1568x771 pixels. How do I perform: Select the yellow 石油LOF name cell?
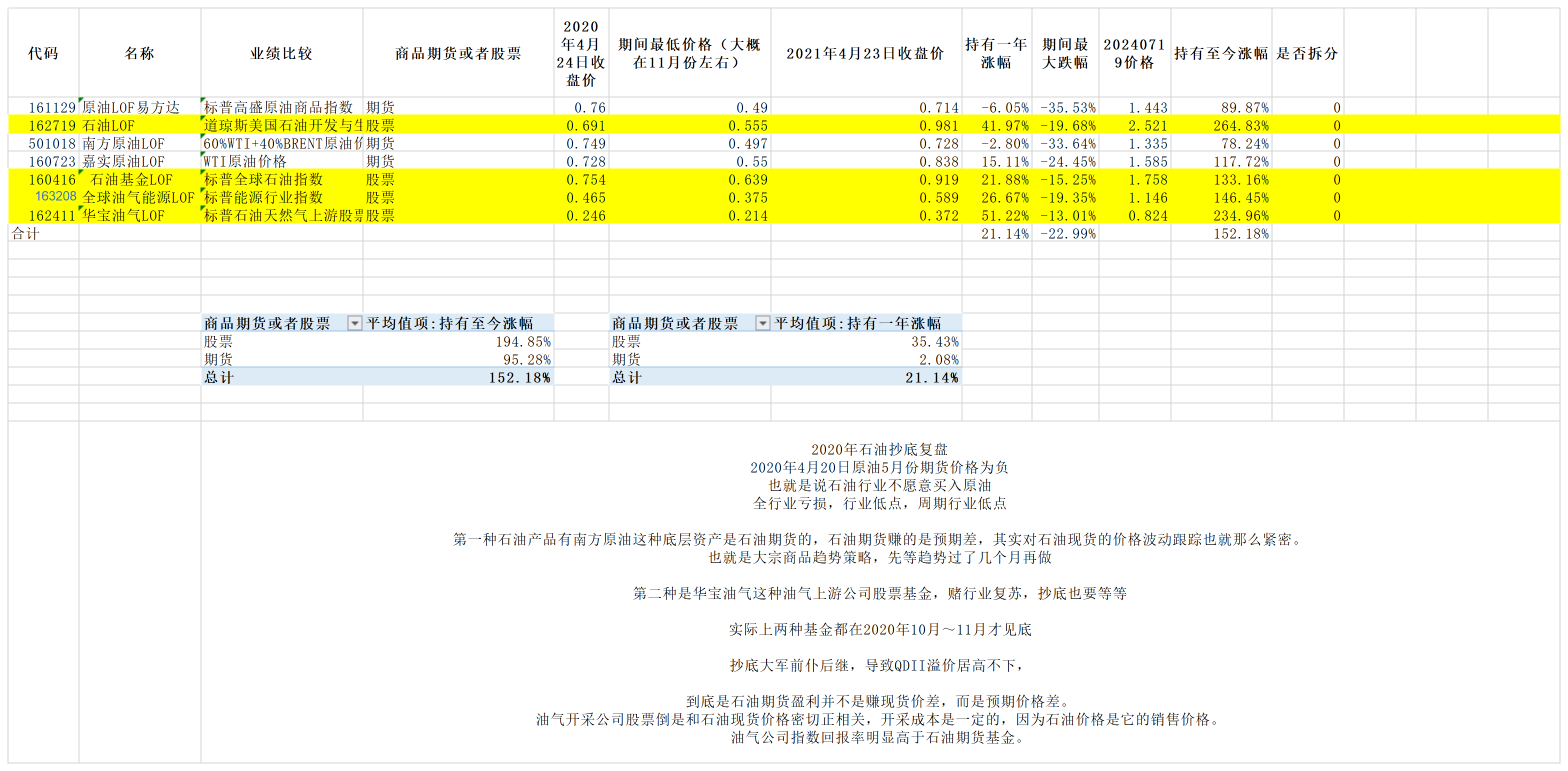coord(108,126)
